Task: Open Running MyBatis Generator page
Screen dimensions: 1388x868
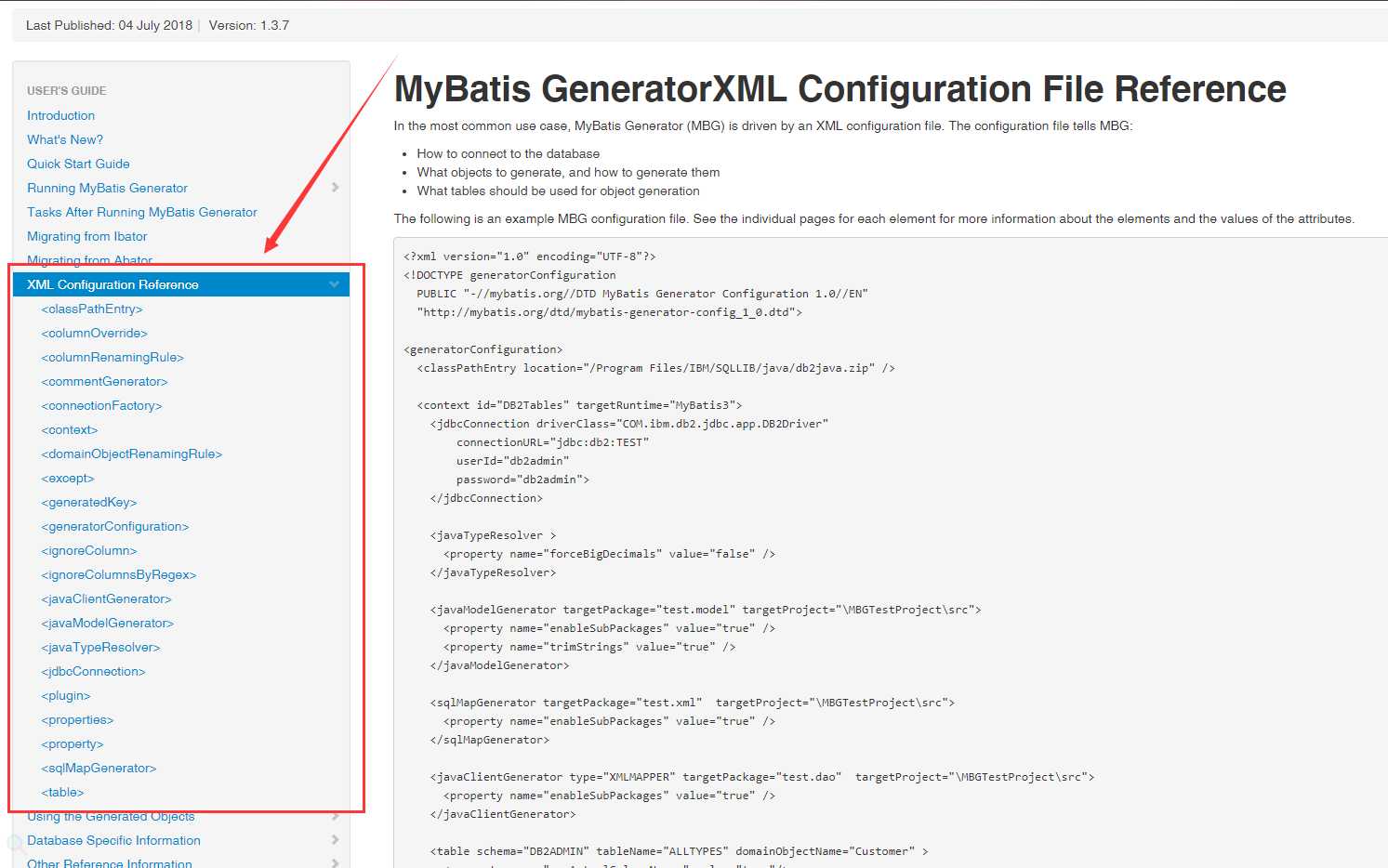Action: tap(107, 188)
